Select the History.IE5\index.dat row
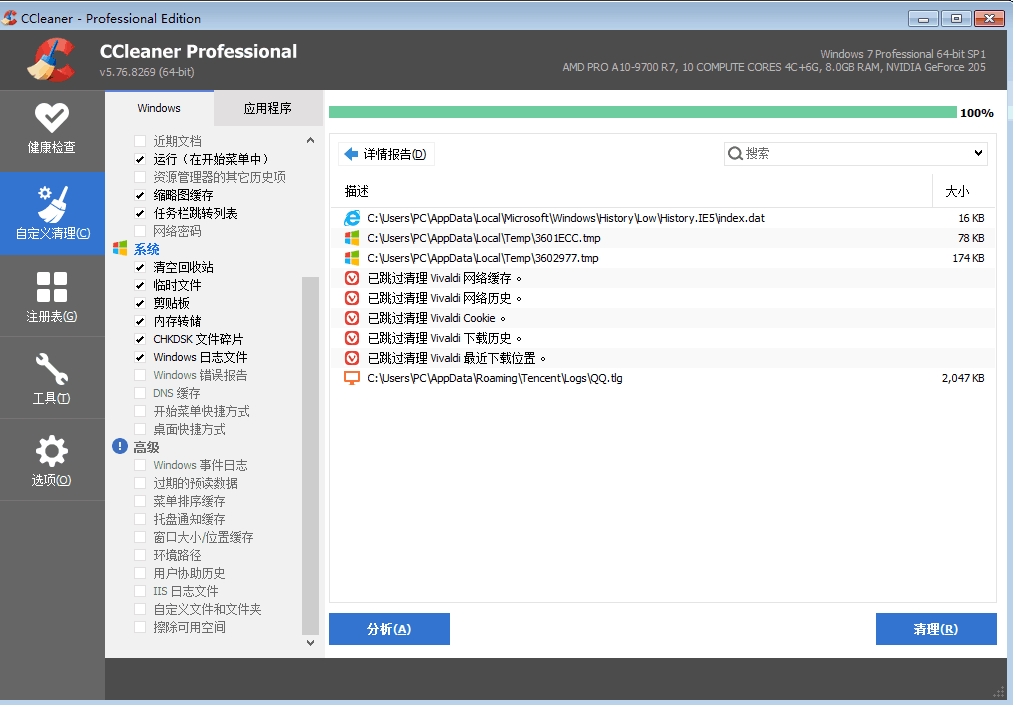 663,218
